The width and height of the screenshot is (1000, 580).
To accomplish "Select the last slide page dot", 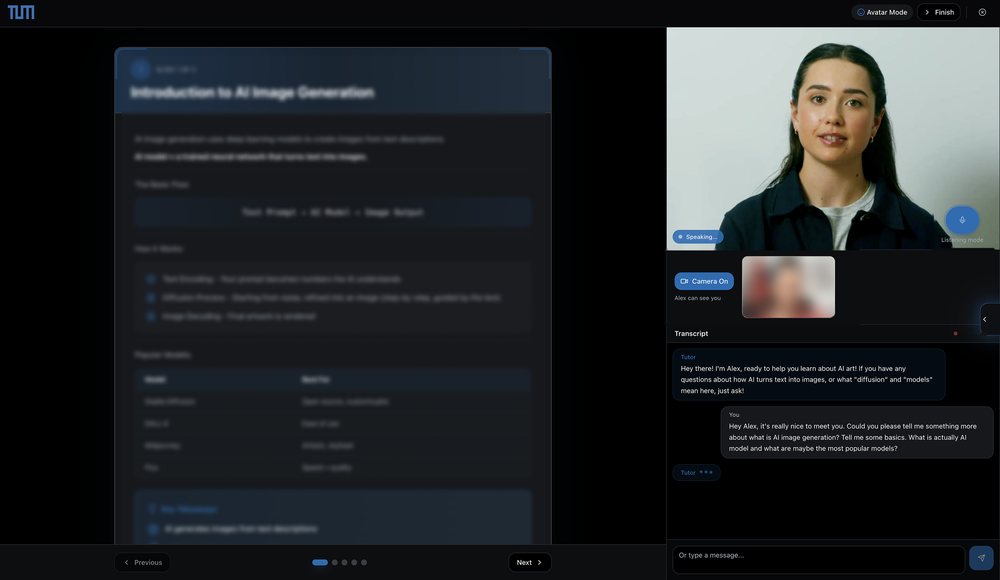I will 364,562.
